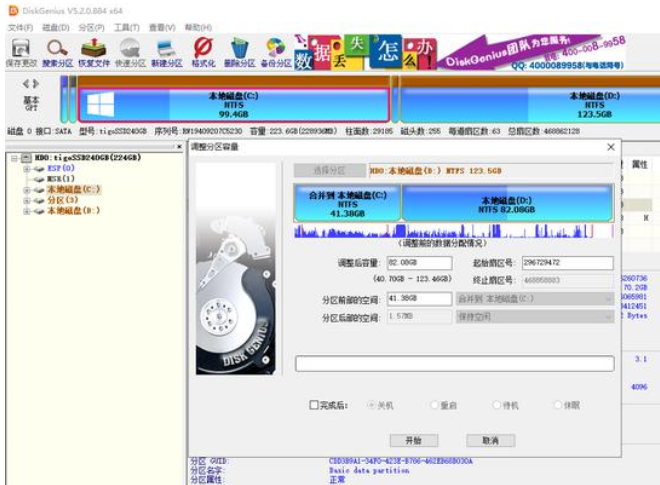Click the adjusted capacity input field

[419, 263]
